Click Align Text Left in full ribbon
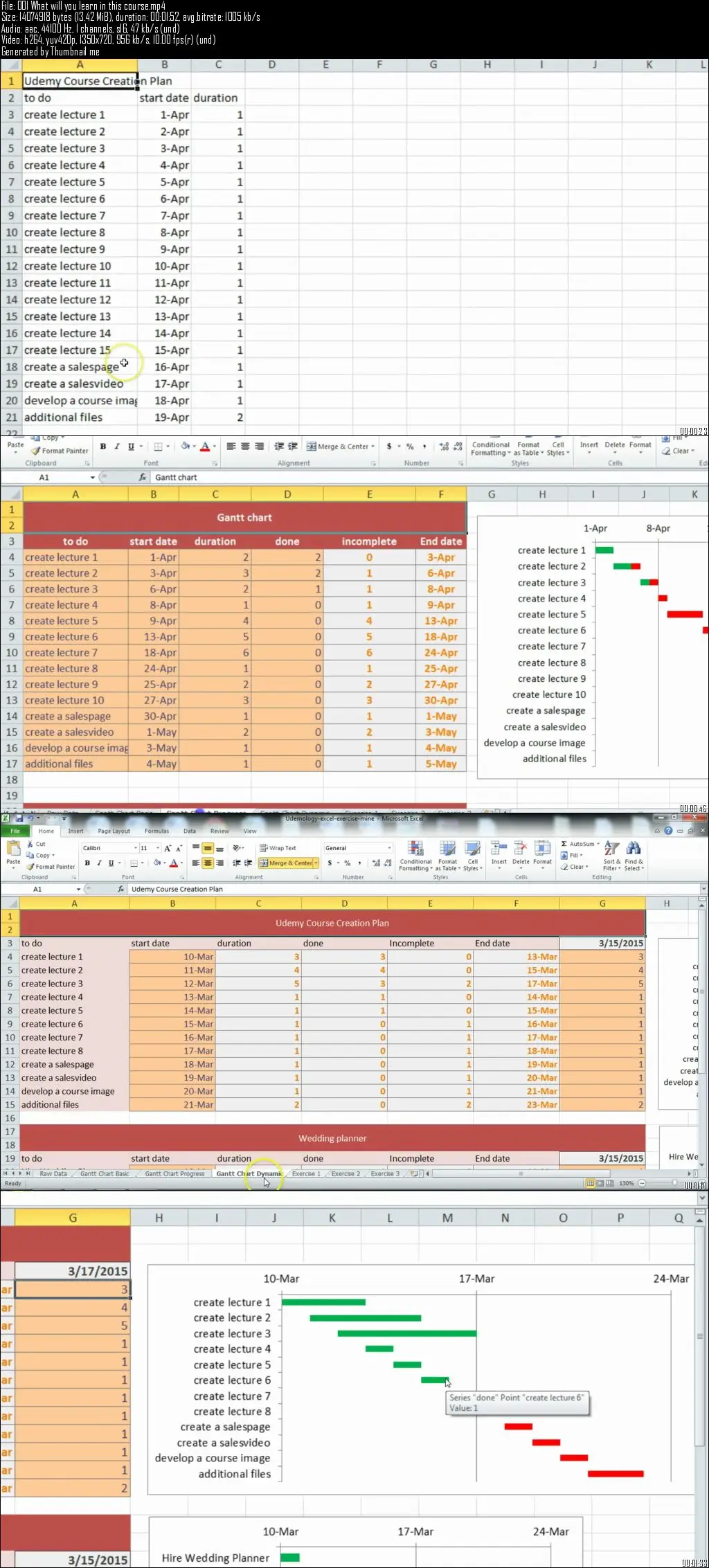709x1568 pixels. (196, 863)
